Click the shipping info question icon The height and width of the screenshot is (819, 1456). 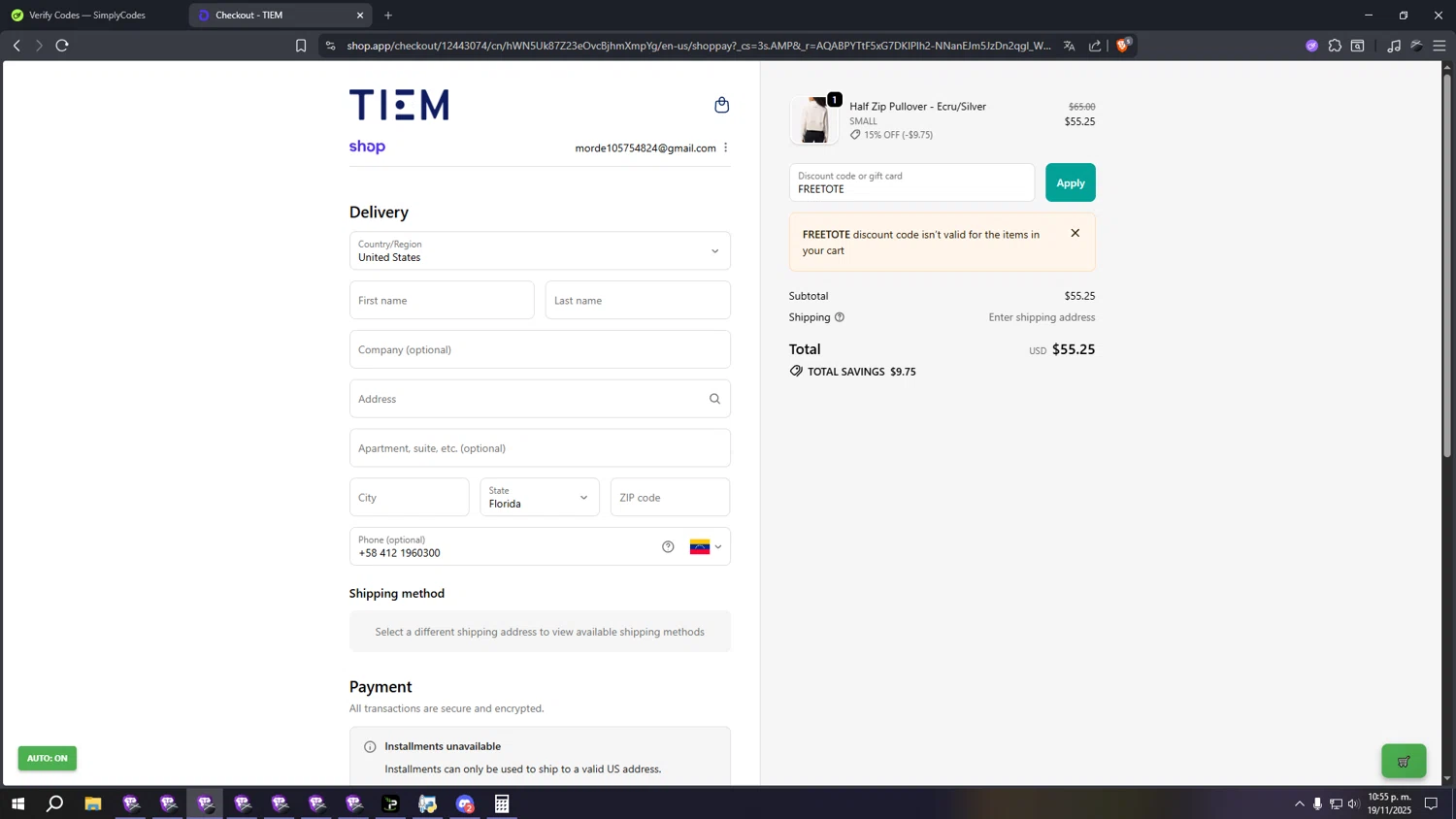tap(840, 317)
